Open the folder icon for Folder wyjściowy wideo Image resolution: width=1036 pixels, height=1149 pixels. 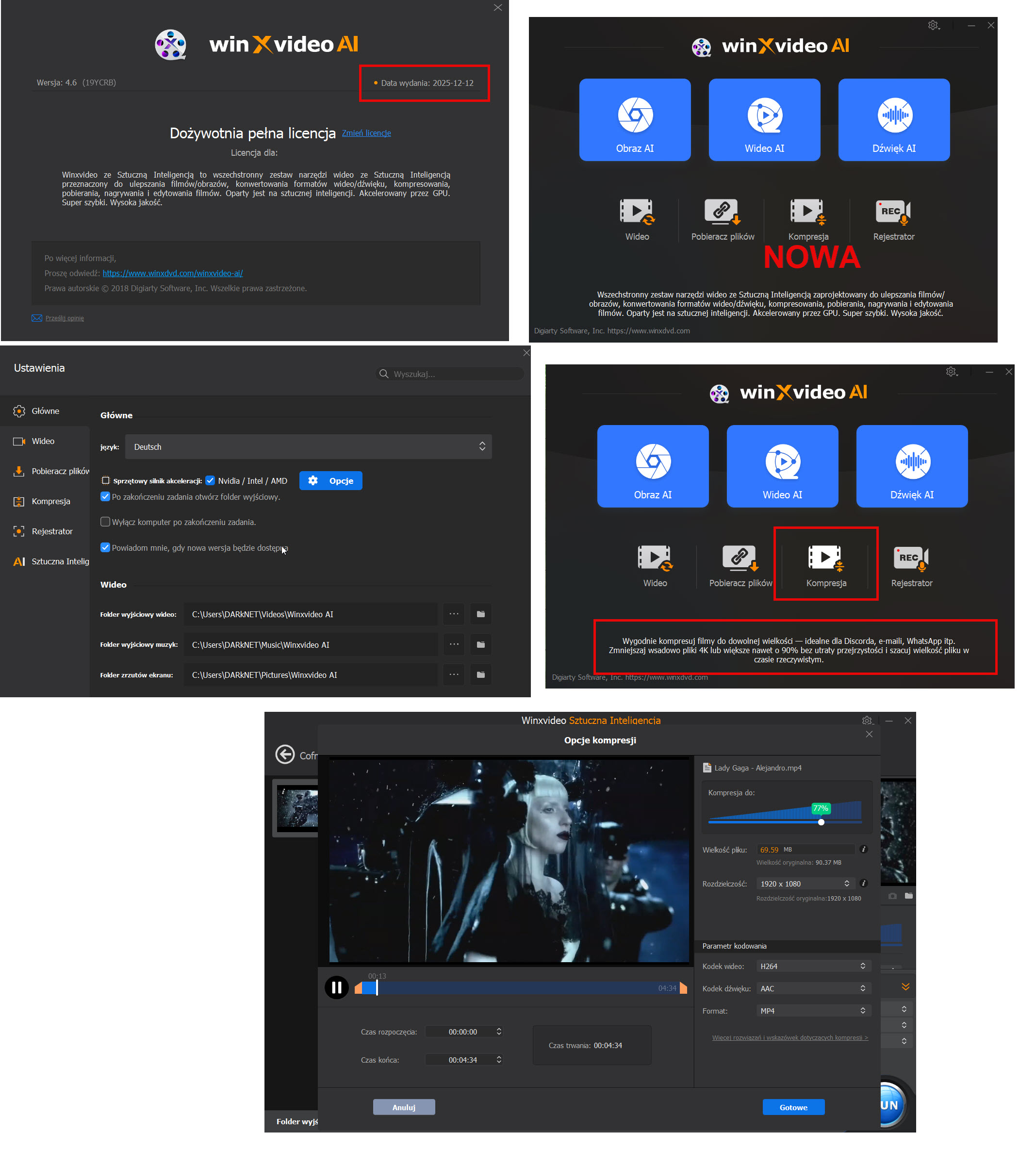[x=480, y=614]
